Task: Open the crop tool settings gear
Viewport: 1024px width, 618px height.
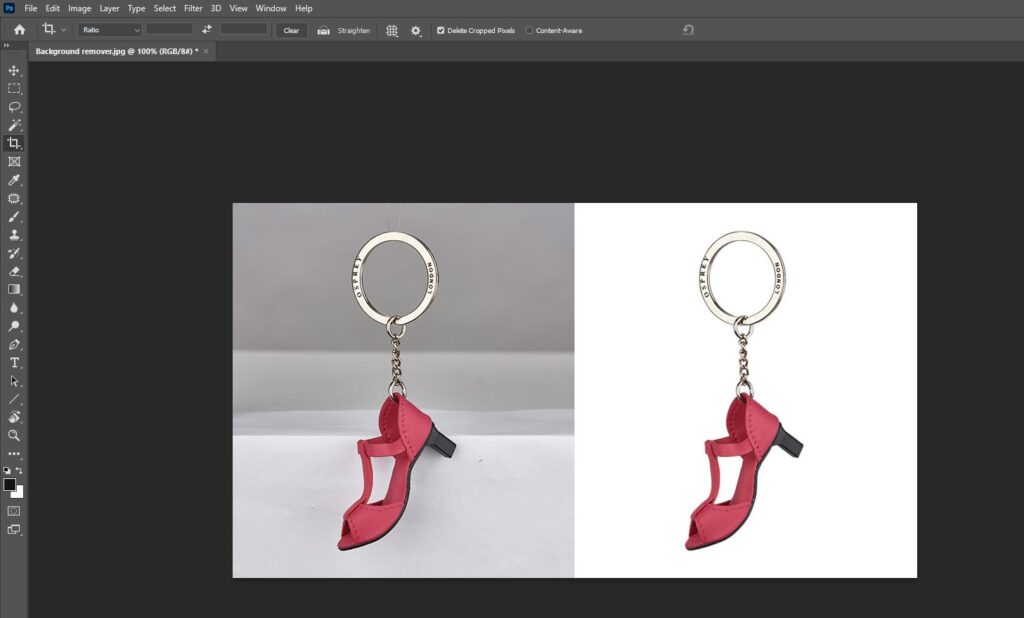Action: (416, 30)
